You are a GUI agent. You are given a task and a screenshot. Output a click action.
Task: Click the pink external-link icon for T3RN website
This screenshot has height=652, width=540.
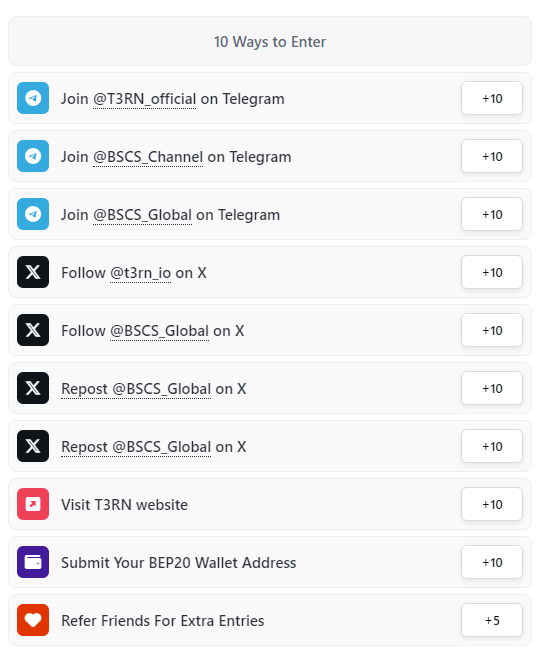pos(33,504)
